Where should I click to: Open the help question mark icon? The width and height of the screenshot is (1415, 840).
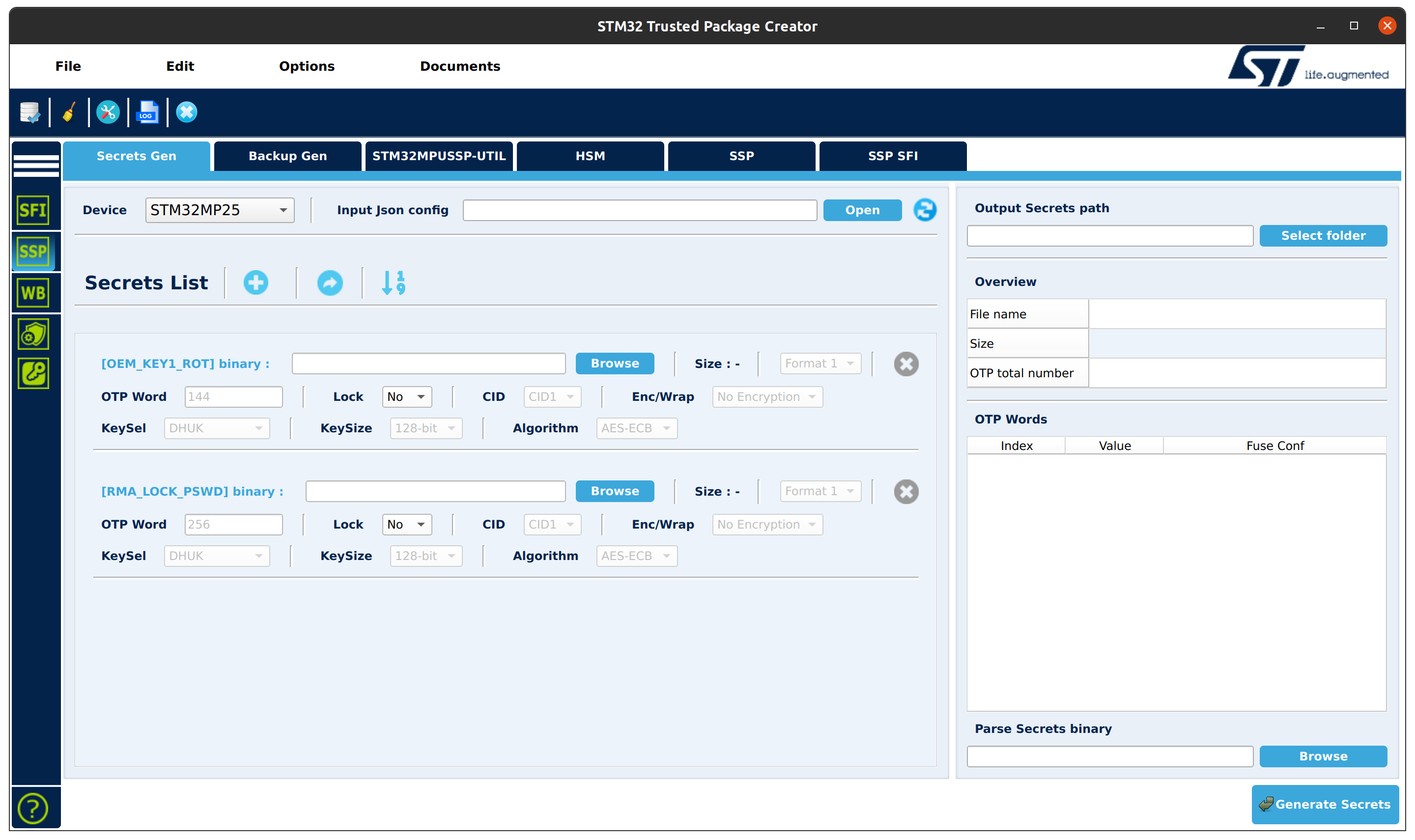[x=33, y=808]
